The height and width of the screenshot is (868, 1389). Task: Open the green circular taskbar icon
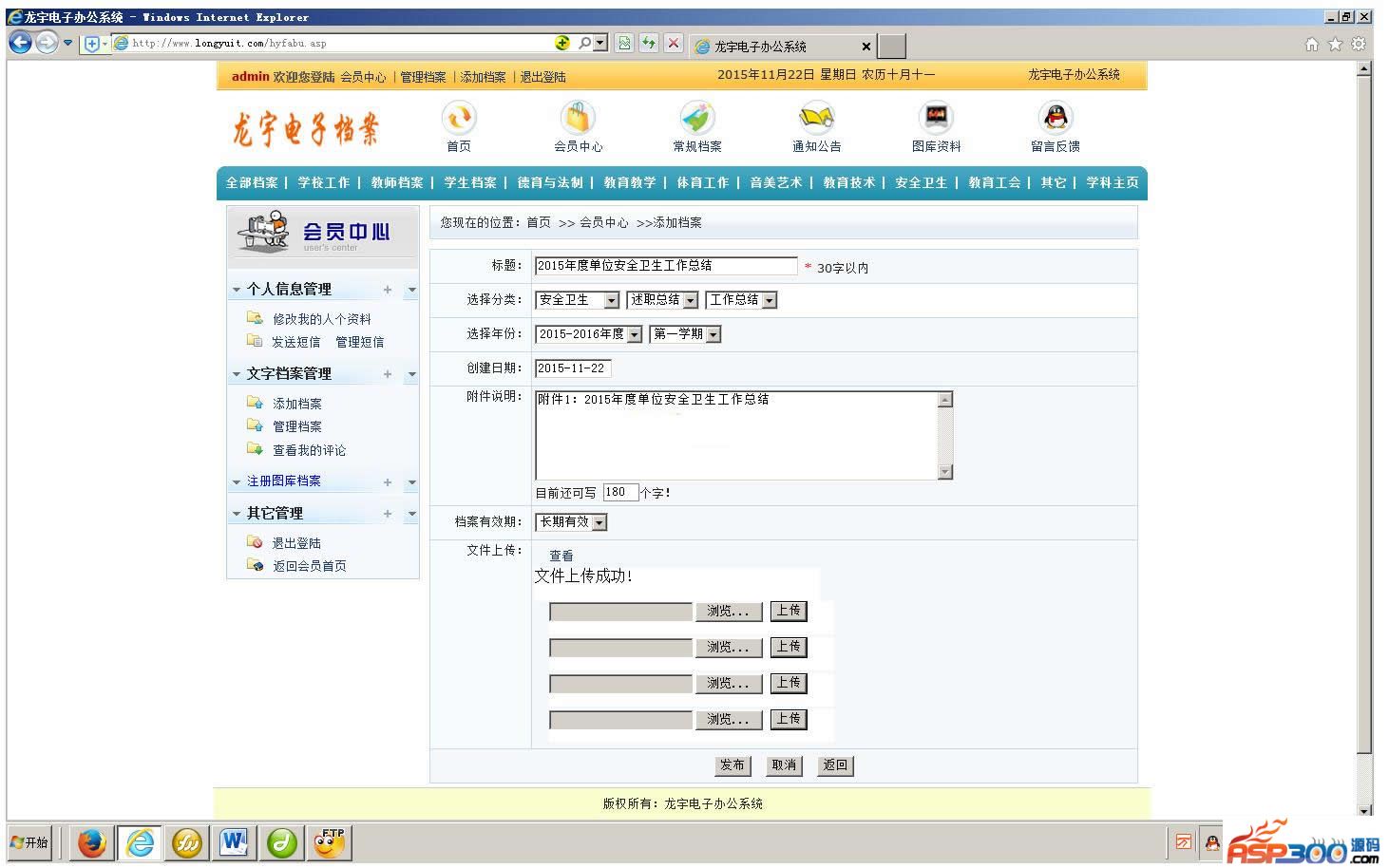pos(281,842)
